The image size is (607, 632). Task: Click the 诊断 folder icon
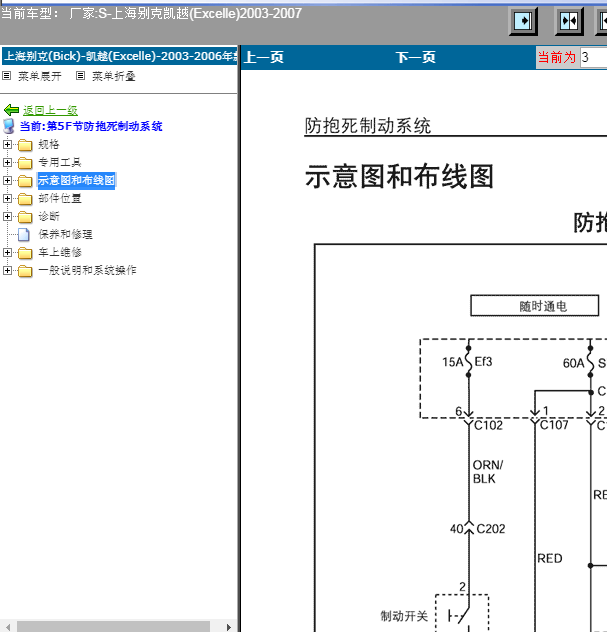(25, 216)
